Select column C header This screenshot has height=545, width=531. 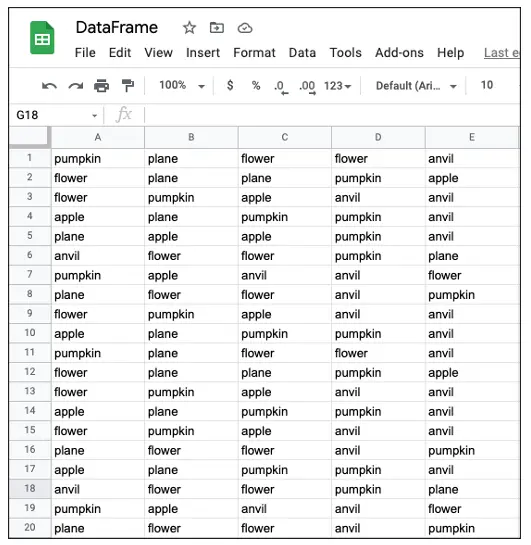point(285,137)
